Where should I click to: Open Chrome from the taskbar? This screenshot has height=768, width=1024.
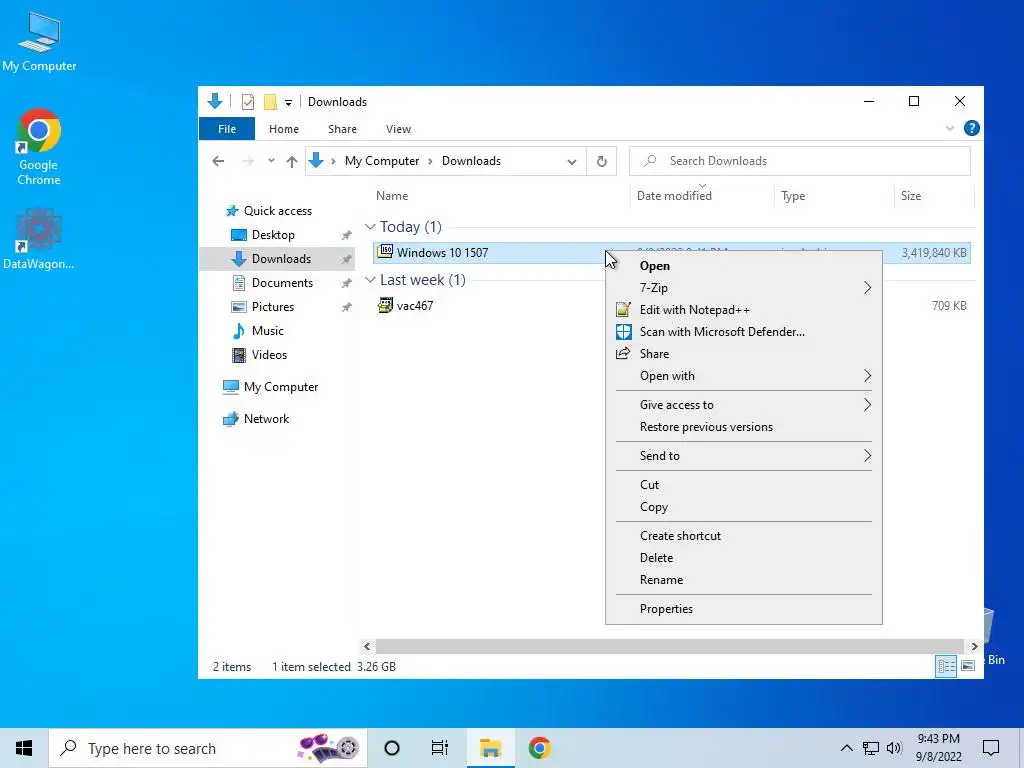point(539,748)
